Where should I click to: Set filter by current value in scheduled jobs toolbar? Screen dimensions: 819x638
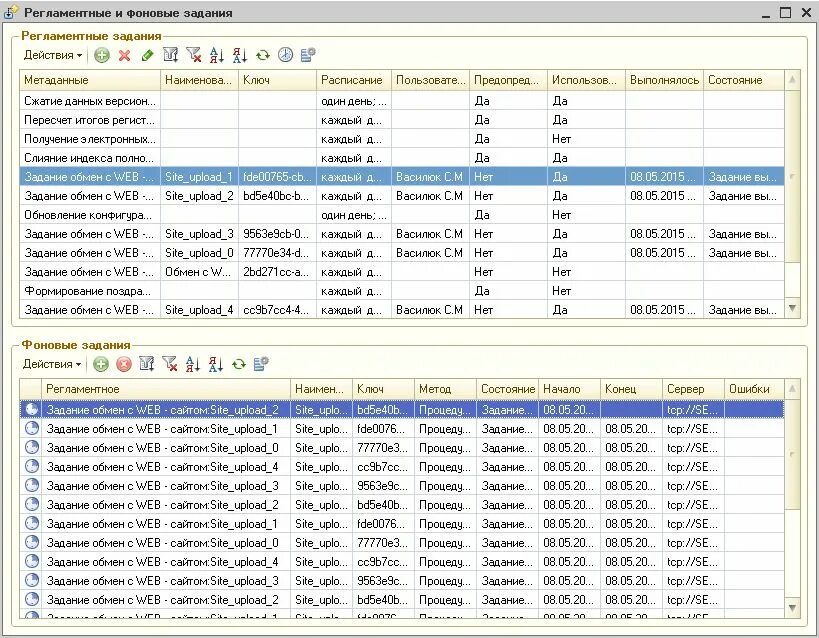pyautogui.click(x=170, y=55)
